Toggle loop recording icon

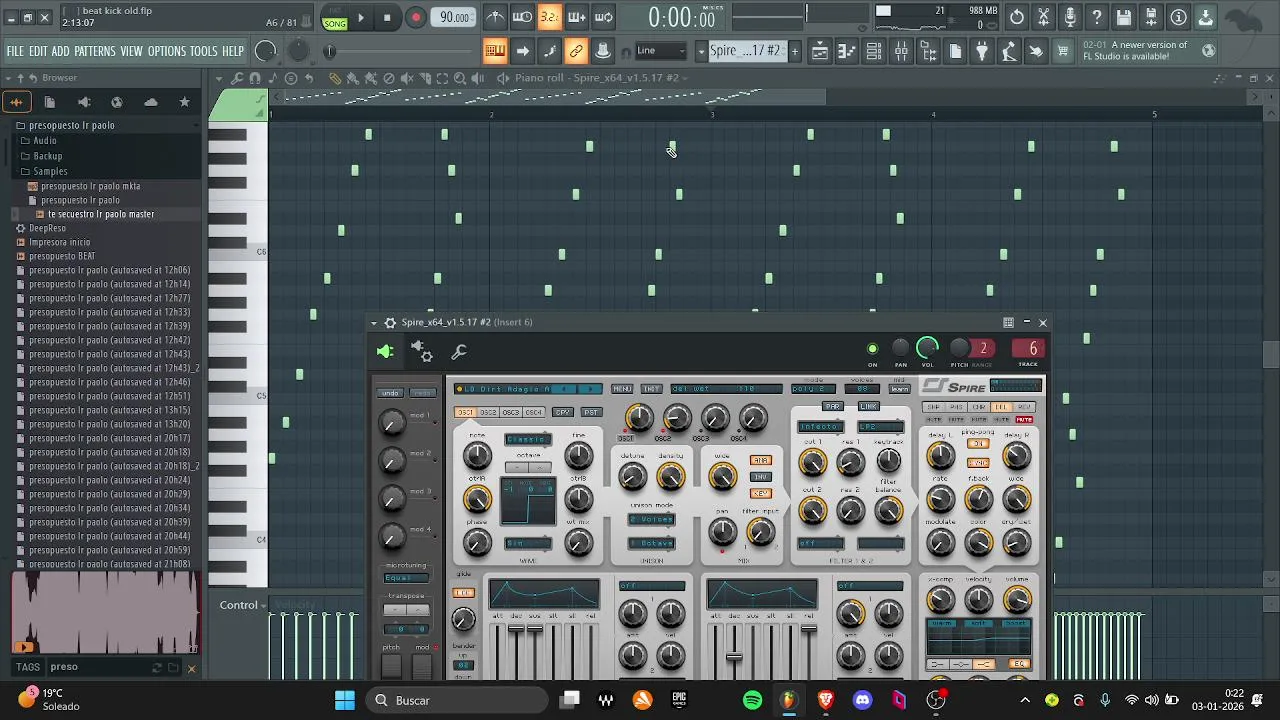point(603,17)
